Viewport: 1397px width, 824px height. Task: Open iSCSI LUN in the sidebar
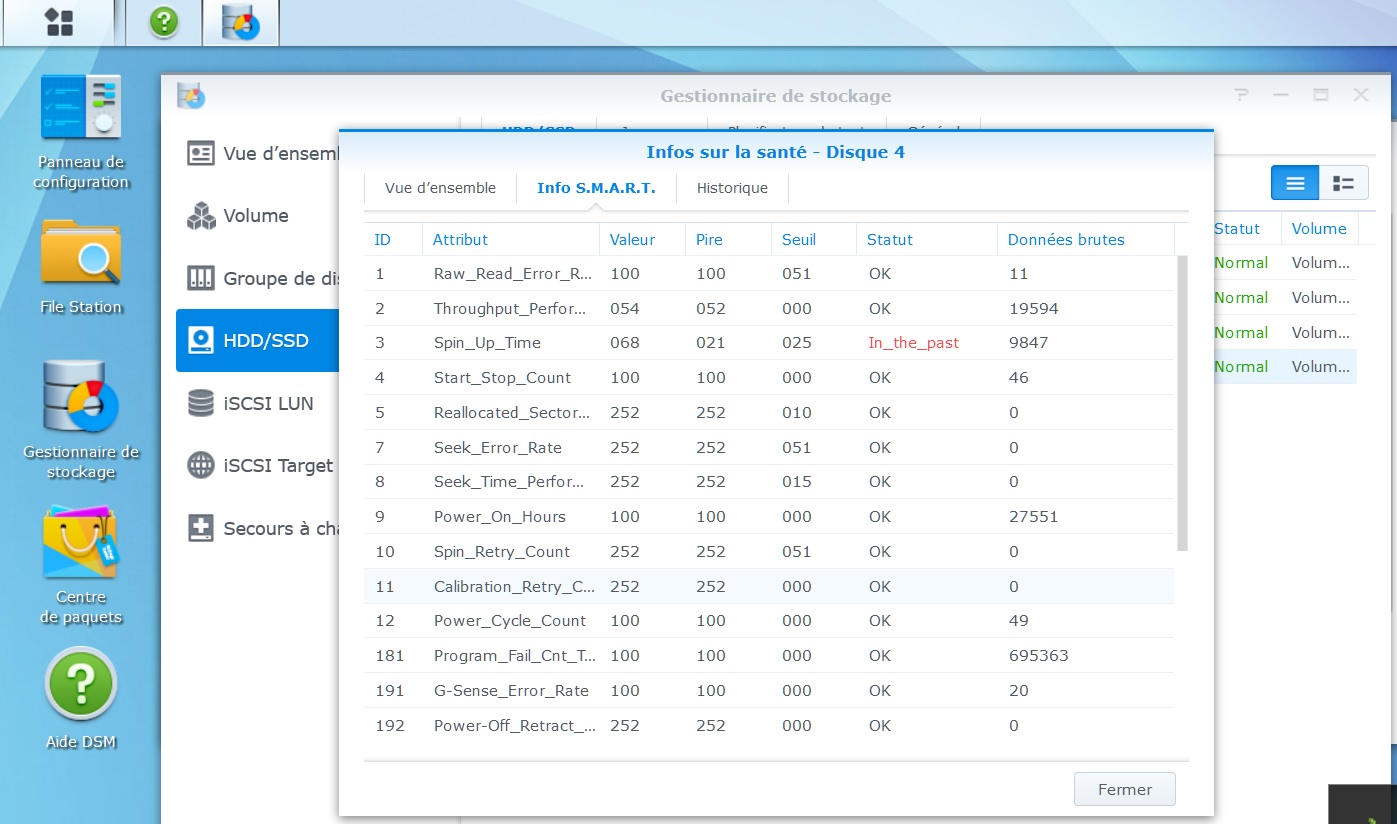(x=267, y=404)
